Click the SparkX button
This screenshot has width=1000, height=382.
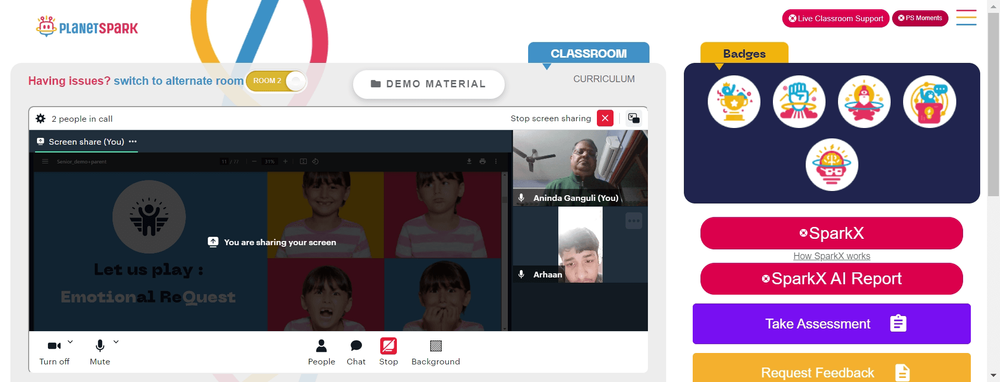[x=832, y=233]
